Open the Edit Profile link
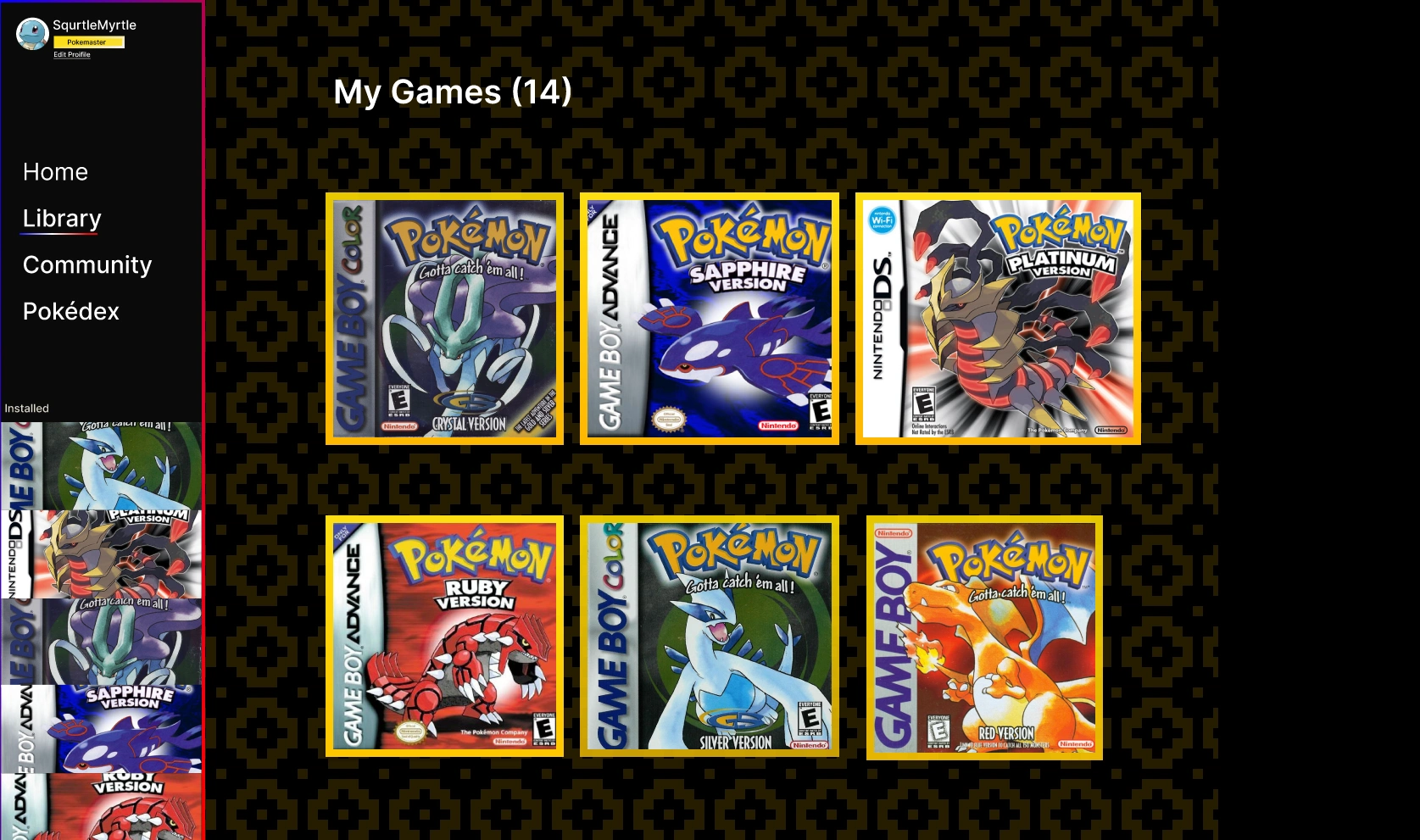Screen dimensions: 1420x840 pos(72,54)
